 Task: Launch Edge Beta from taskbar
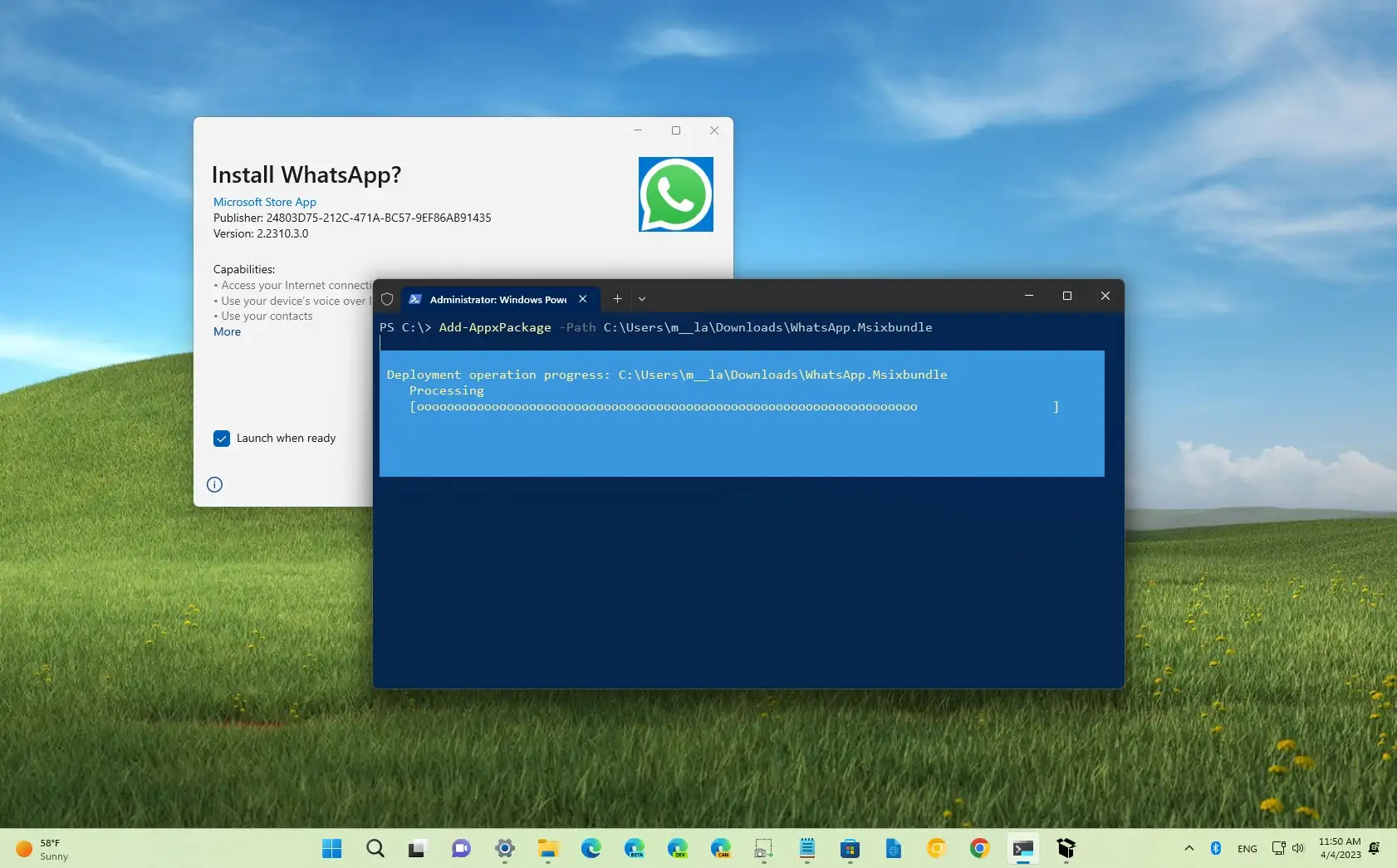(635, 848)
